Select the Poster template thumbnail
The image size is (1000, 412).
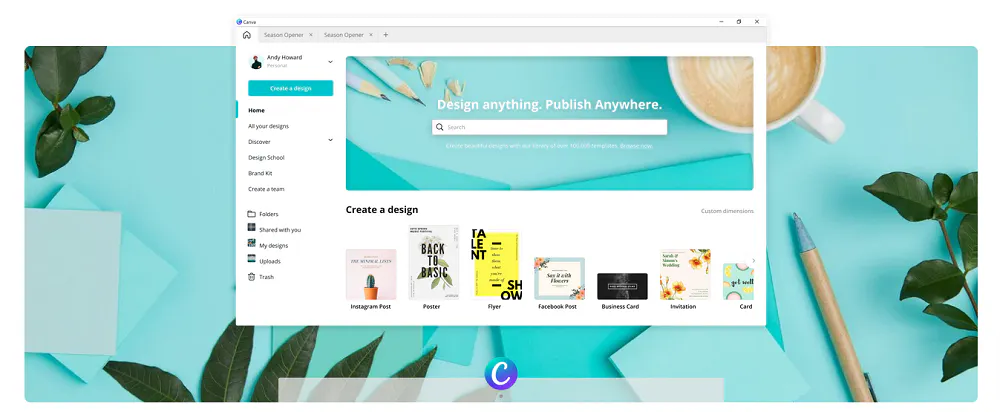pos(434,262)
